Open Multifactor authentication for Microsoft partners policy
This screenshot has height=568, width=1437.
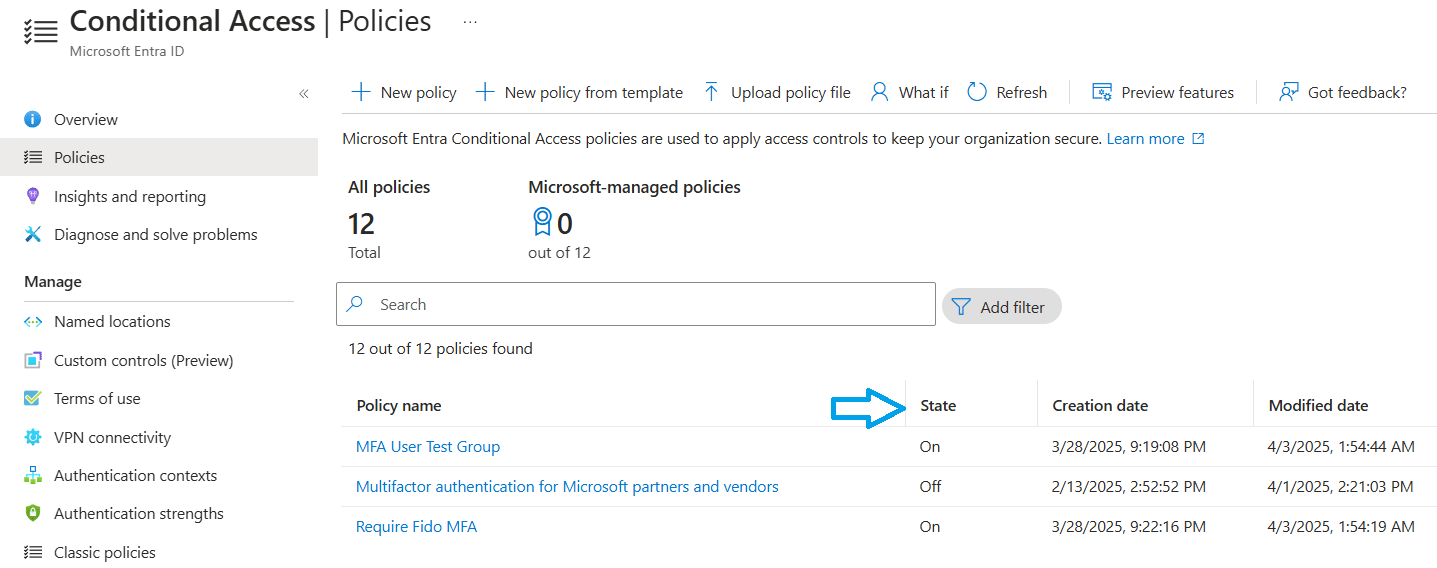(567, 486)
